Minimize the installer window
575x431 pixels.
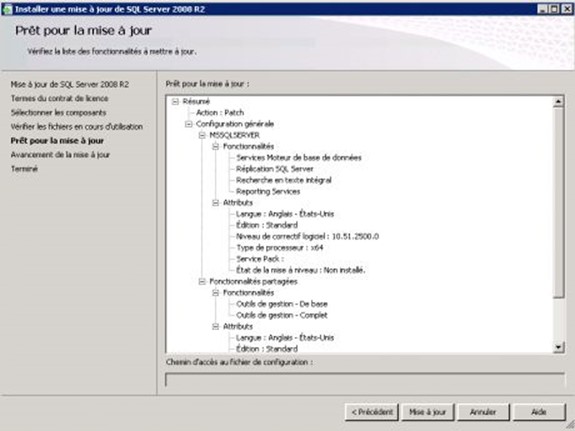click(542, 9)
